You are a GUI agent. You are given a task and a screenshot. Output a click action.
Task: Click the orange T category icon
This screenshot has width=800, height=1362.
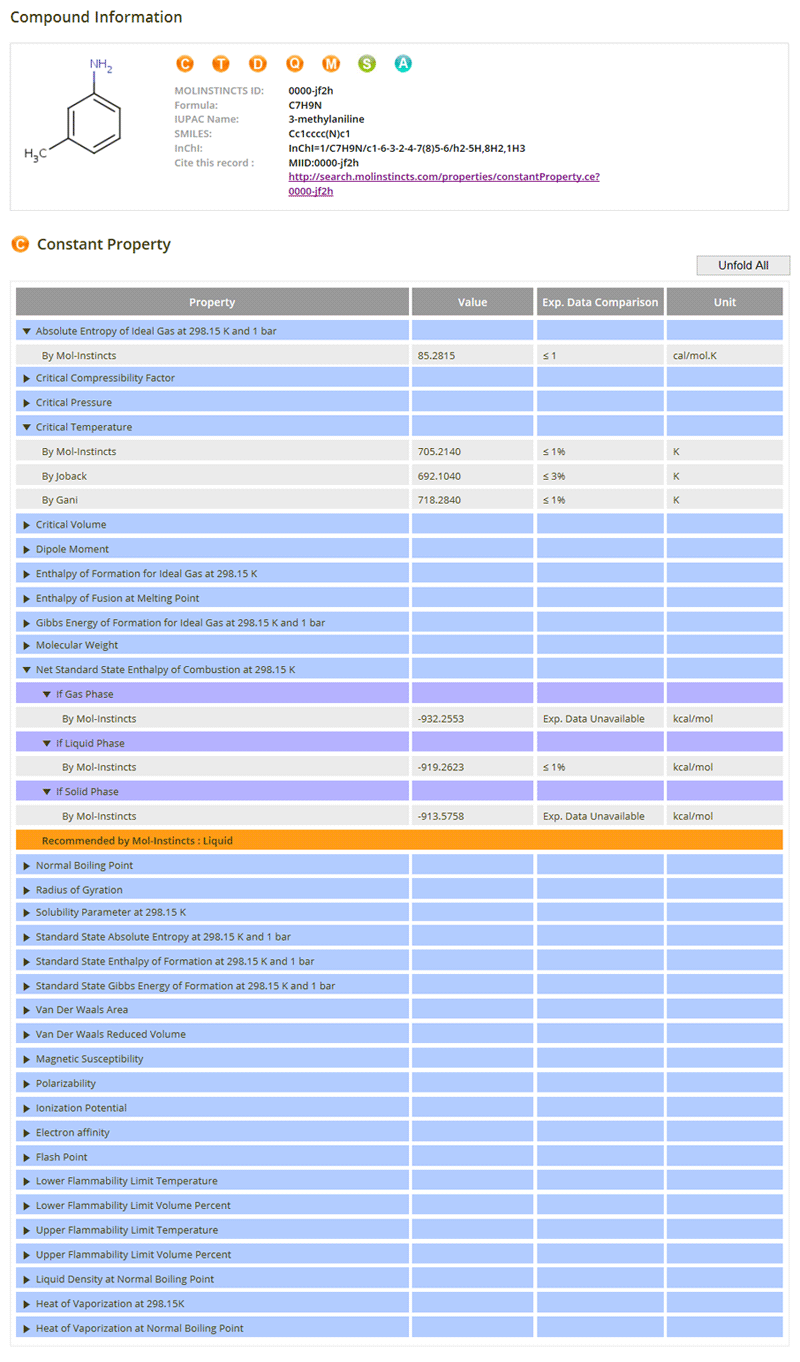[x=221, y=64]
